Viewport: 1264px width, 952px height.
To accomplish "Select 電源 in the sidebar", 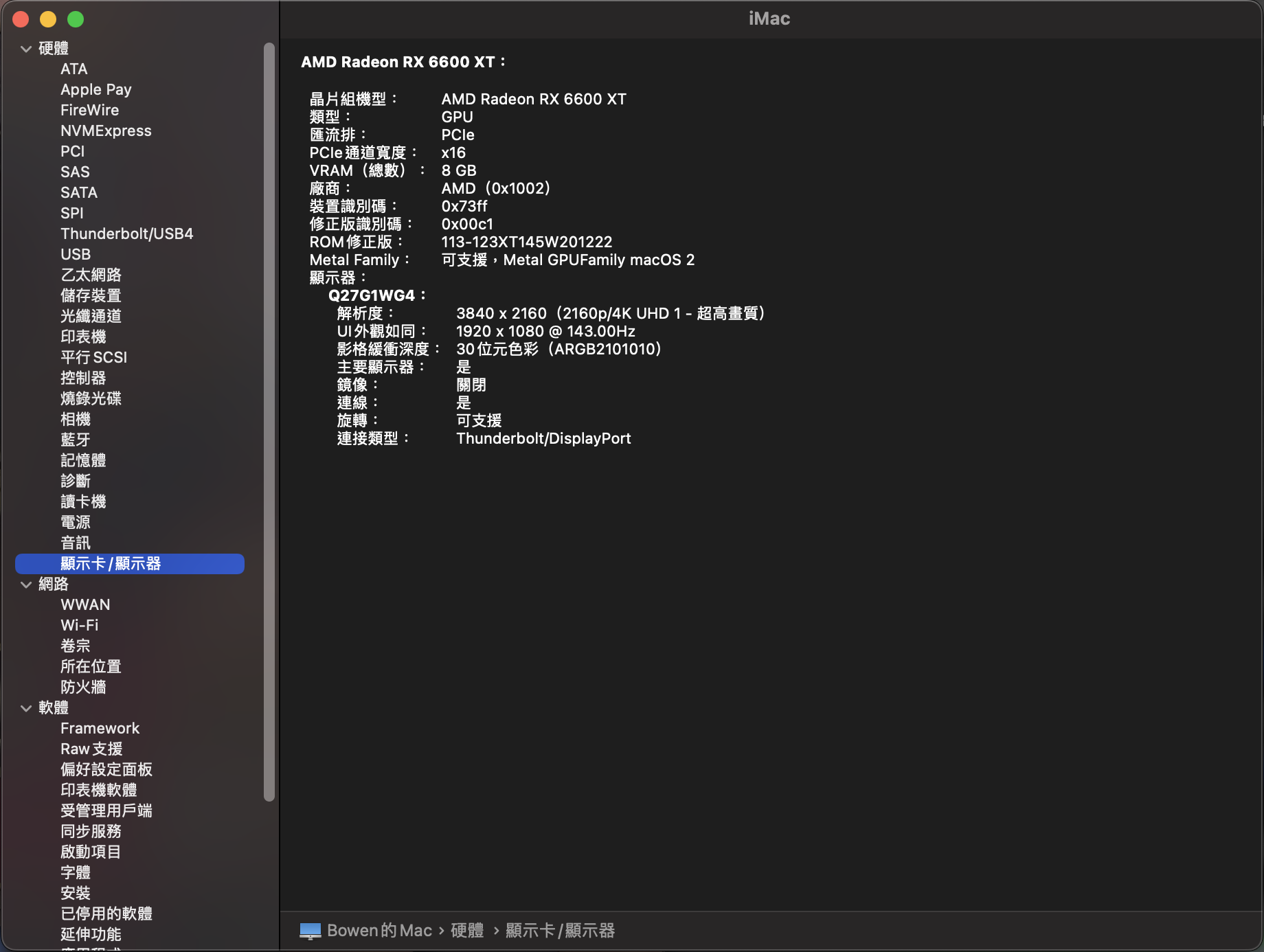I will [x=76, y=523].
